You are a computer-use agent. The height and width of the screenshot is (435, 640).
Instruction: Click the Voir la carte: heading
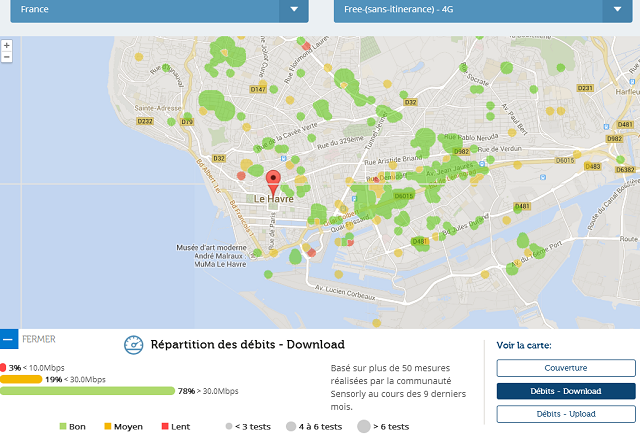pyautogui.click(x=524, y=345)
